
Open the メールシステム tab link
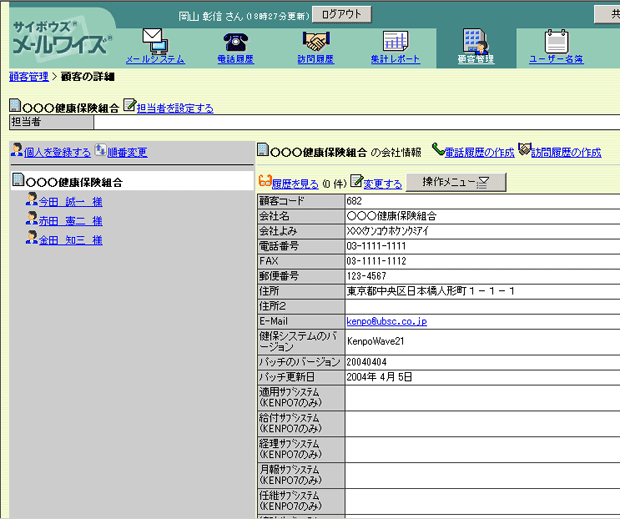tap(155, 59)
